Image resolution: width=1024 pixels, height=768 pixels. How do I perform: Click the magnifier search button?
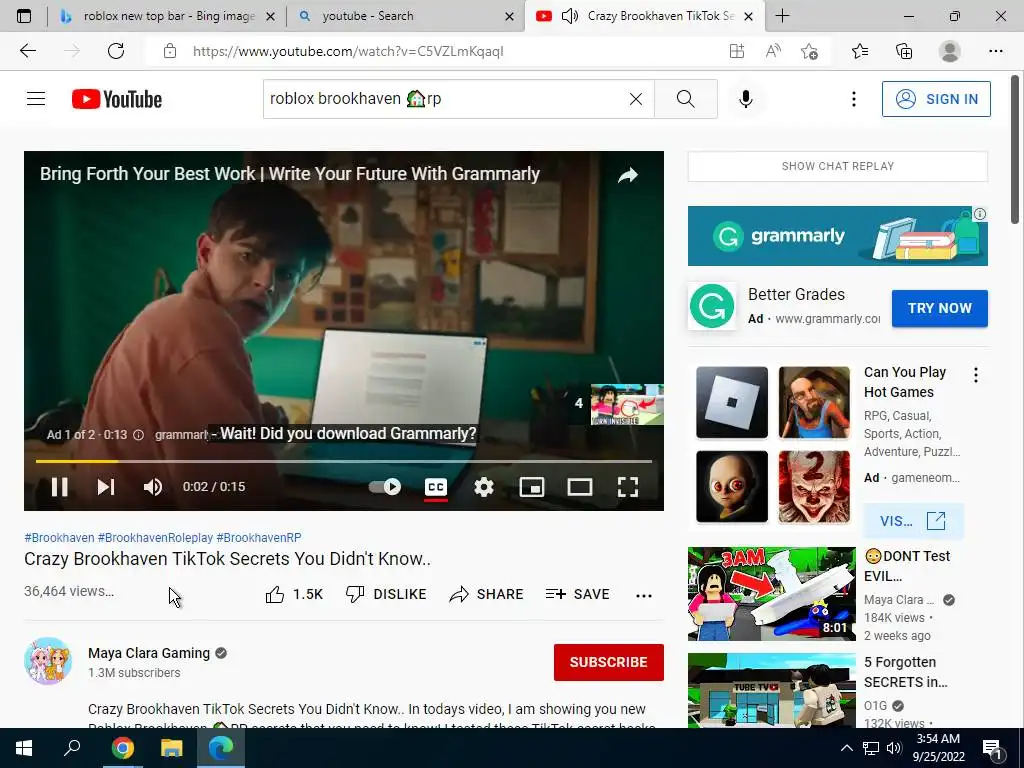click(x=686, y=99)
